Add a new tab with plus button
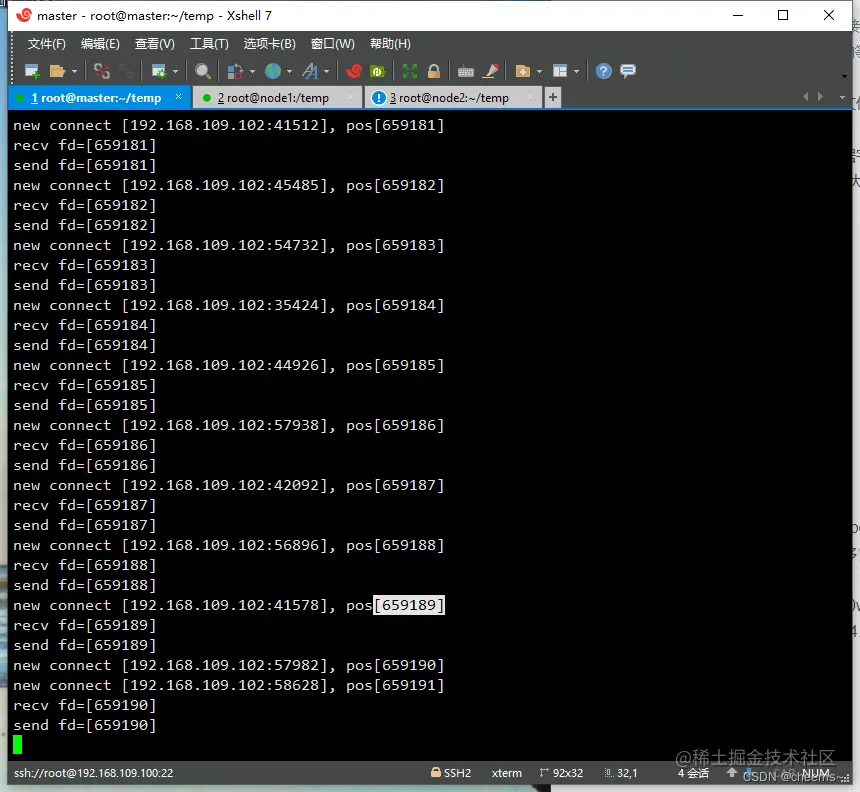This screenshot has height=792, width=860. [x=553, y=97]
